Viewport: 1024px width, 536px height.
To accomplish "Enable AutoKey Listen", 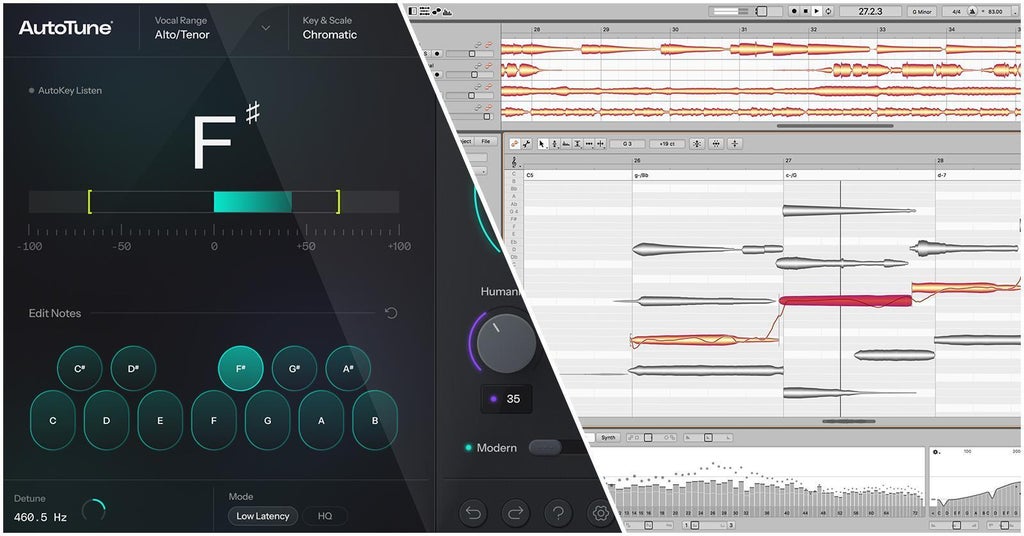I will click(65, 90).
